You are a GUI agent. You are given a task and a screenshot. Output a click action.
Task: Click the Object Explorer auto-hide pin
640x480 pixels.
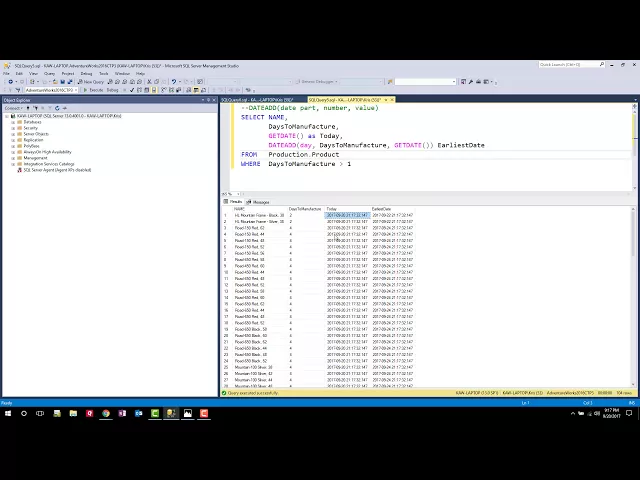pos(208,100)
